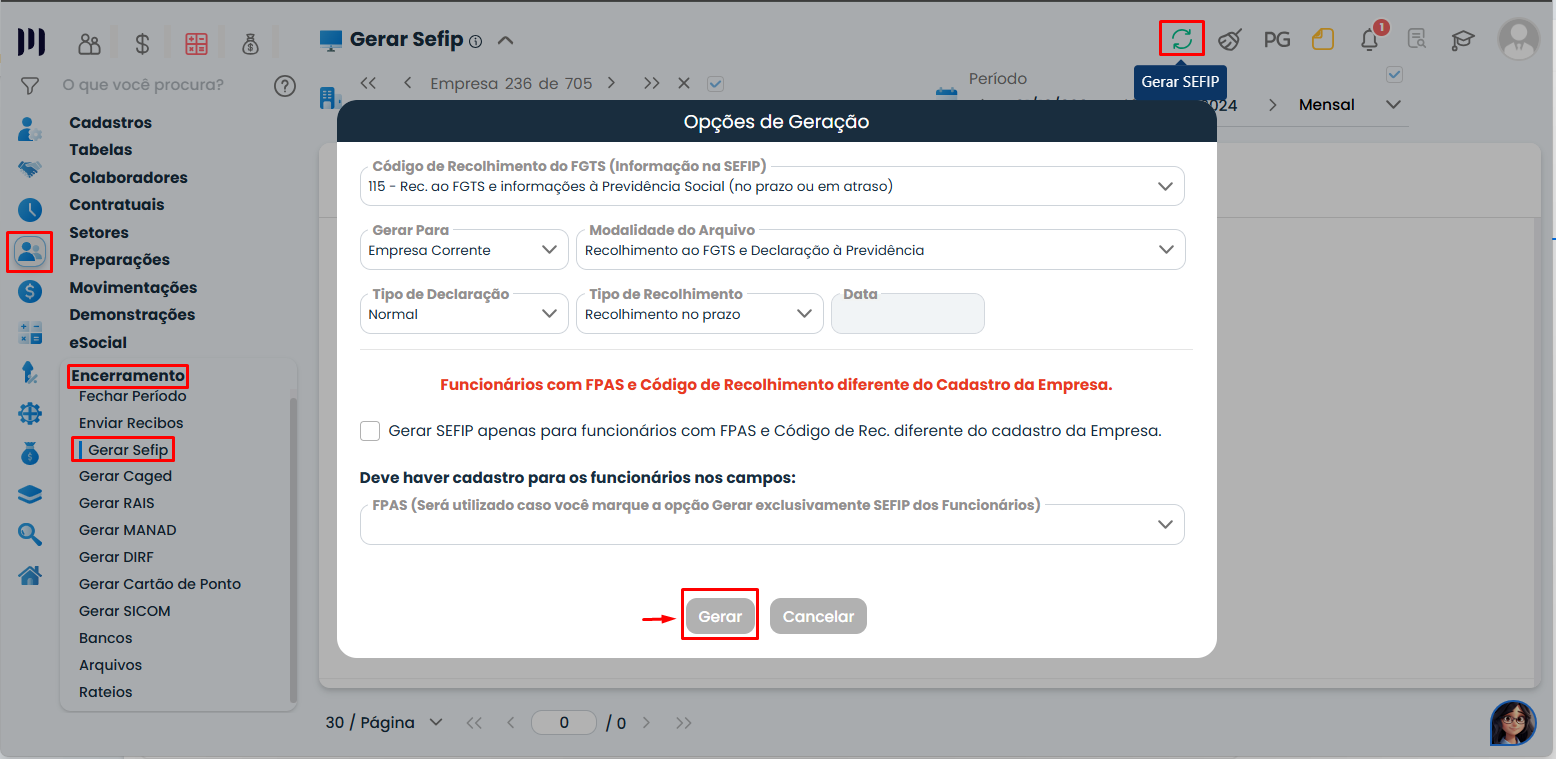This screenshot has height=759, width=1556.
Task: Click the Cancelar button
Action: tap(818, 616)
